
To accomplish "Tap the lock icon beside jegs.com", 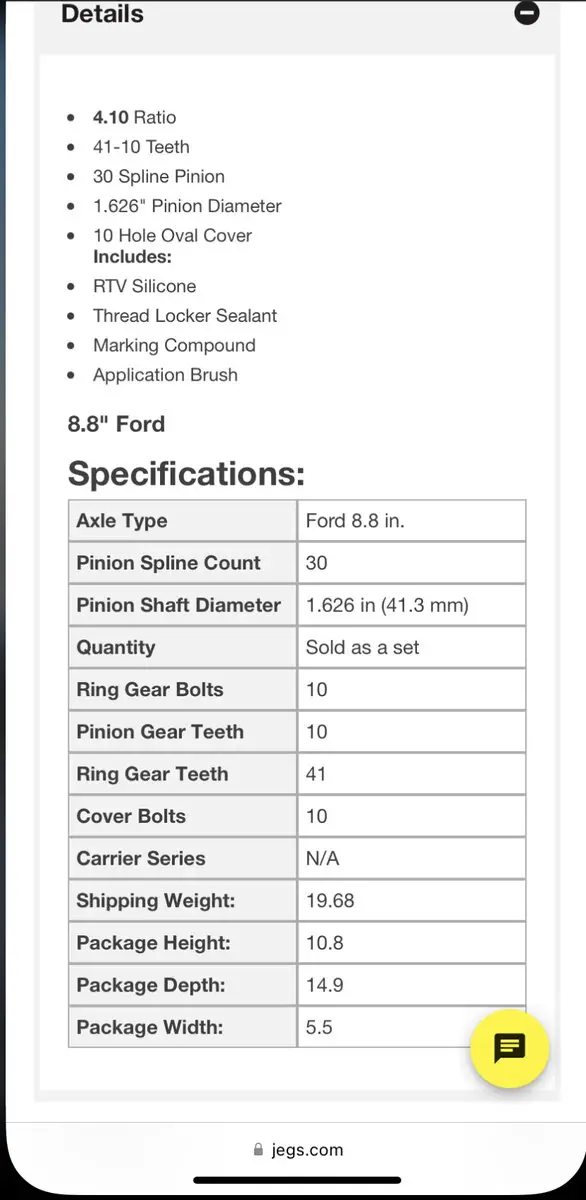I will pyautogui.click(x=259, y=1150).
